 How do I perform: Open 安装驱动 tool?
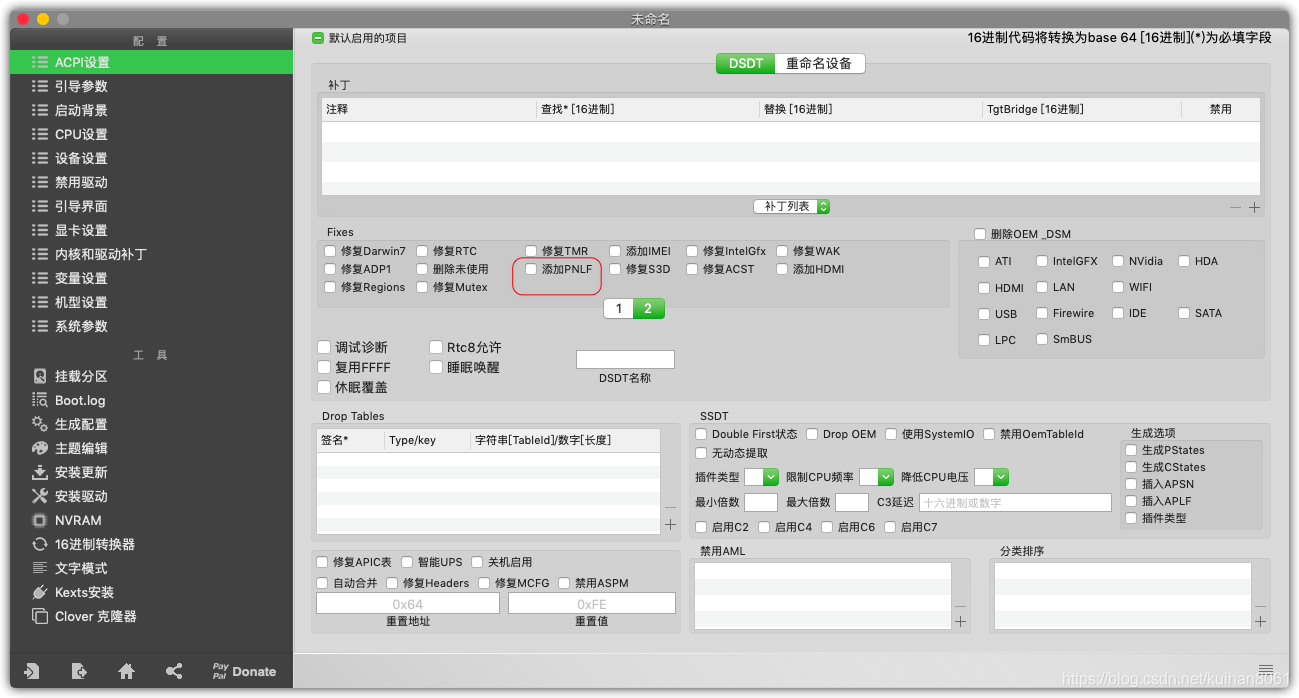point(151,496)
